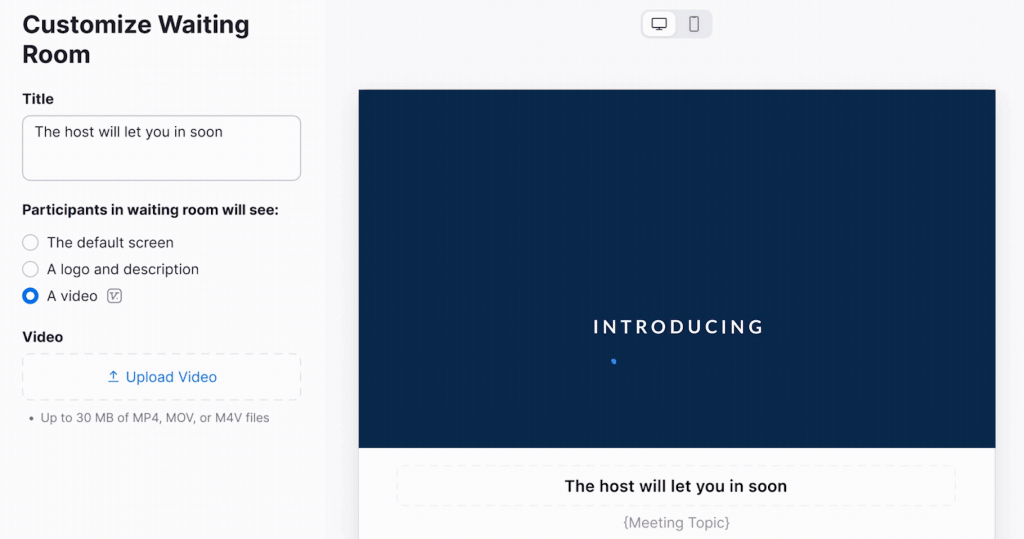Screen dimensions: 1024x539
Task: Click into the Title text box
Action: click(161, 148)
